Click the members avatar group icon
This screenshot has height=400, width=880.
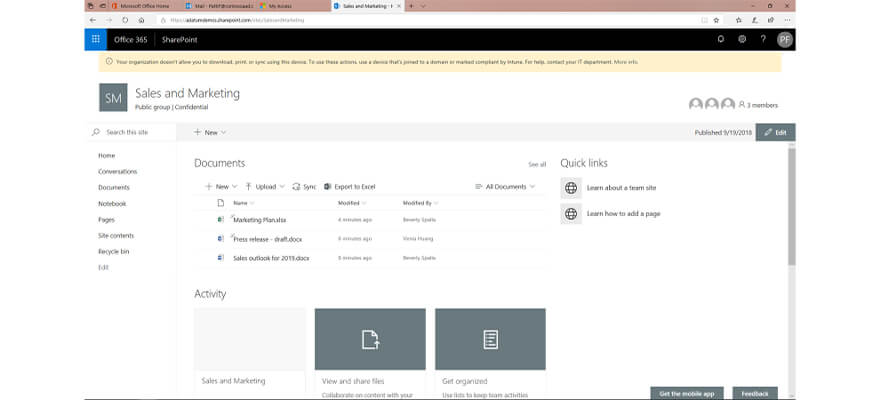click(x=712, y=104)
